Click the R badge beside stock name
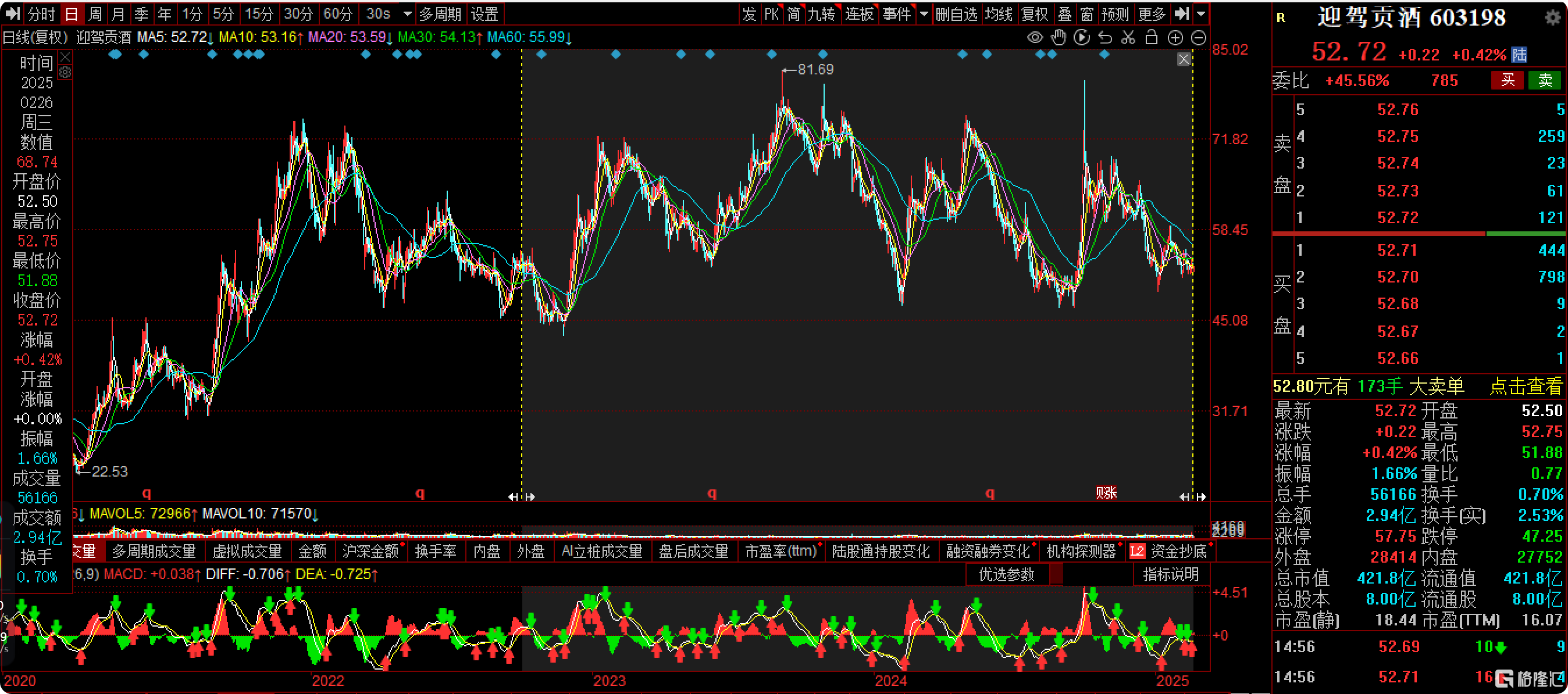1568x694 pixels. pos(1281,17)
